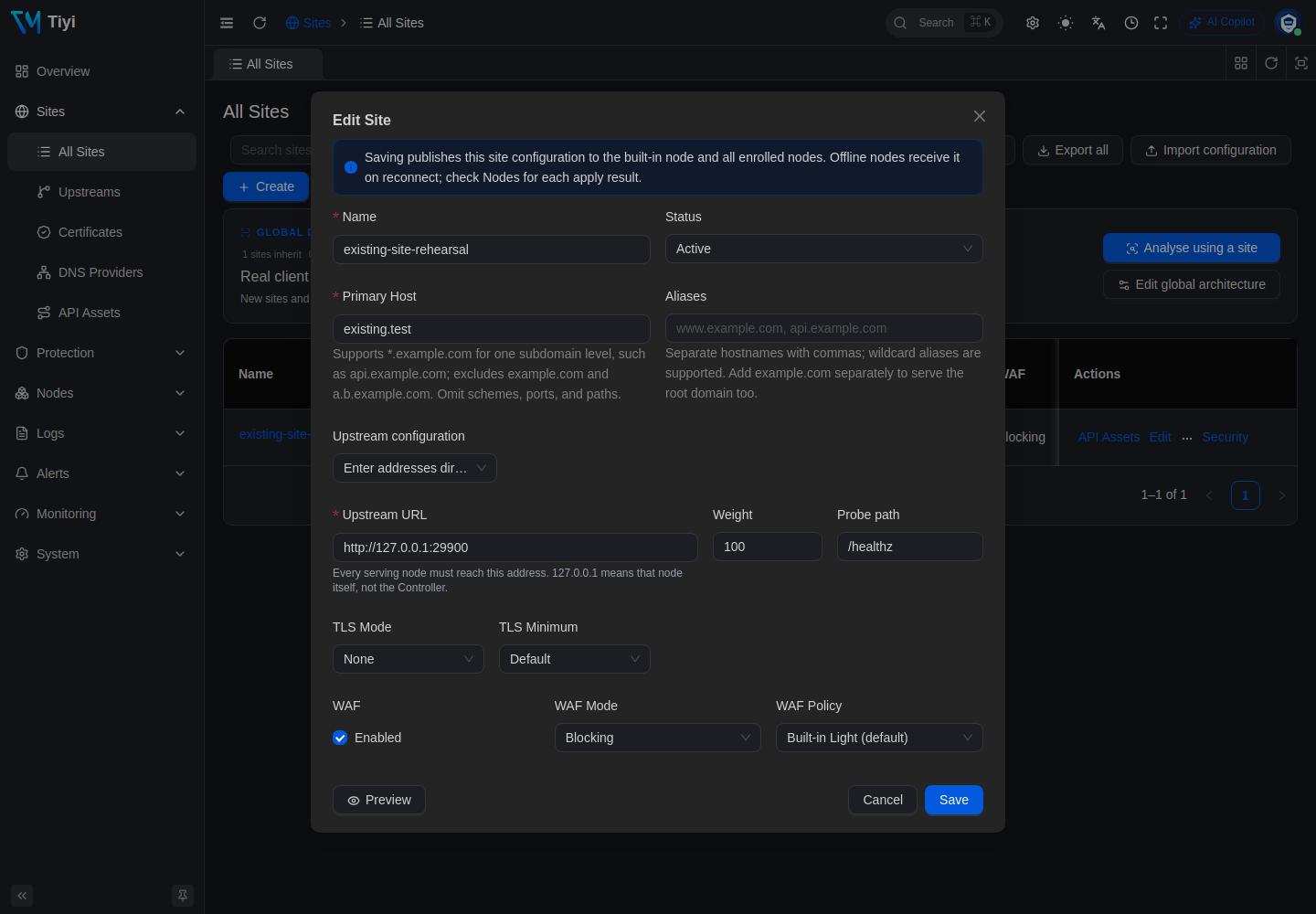Open API Assets link in table row
This screenshot has width=1316, height=914.
click(x=1109, y=437)
